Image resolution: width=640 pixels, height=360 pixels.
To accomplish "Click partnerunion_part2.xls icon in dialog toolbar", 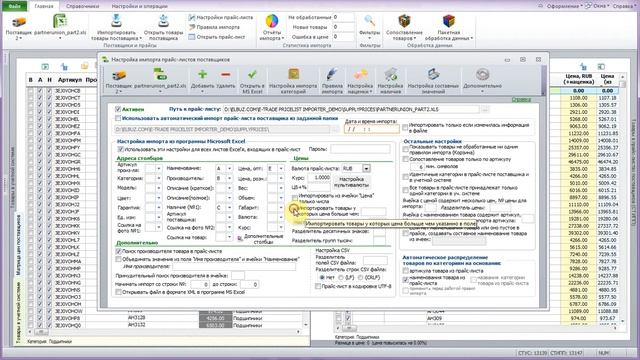I will (160, 75).
